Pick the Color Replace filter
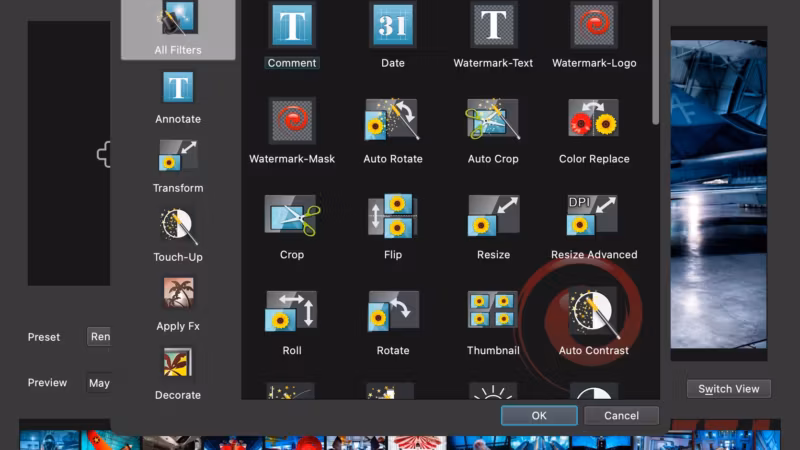 pos(594,131)
